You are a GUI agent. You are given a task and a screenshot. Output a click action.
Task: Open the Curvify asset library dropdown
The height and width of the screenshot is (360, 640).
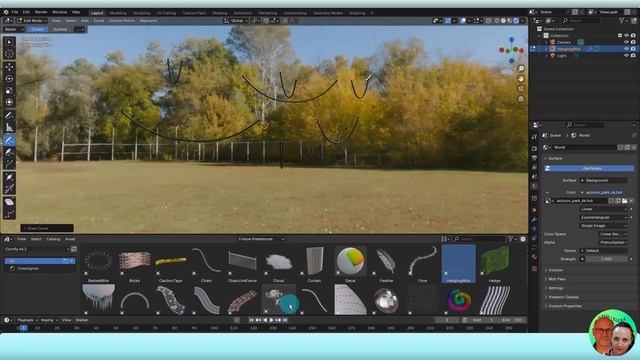pyautogui.click(x=37, y=249)
